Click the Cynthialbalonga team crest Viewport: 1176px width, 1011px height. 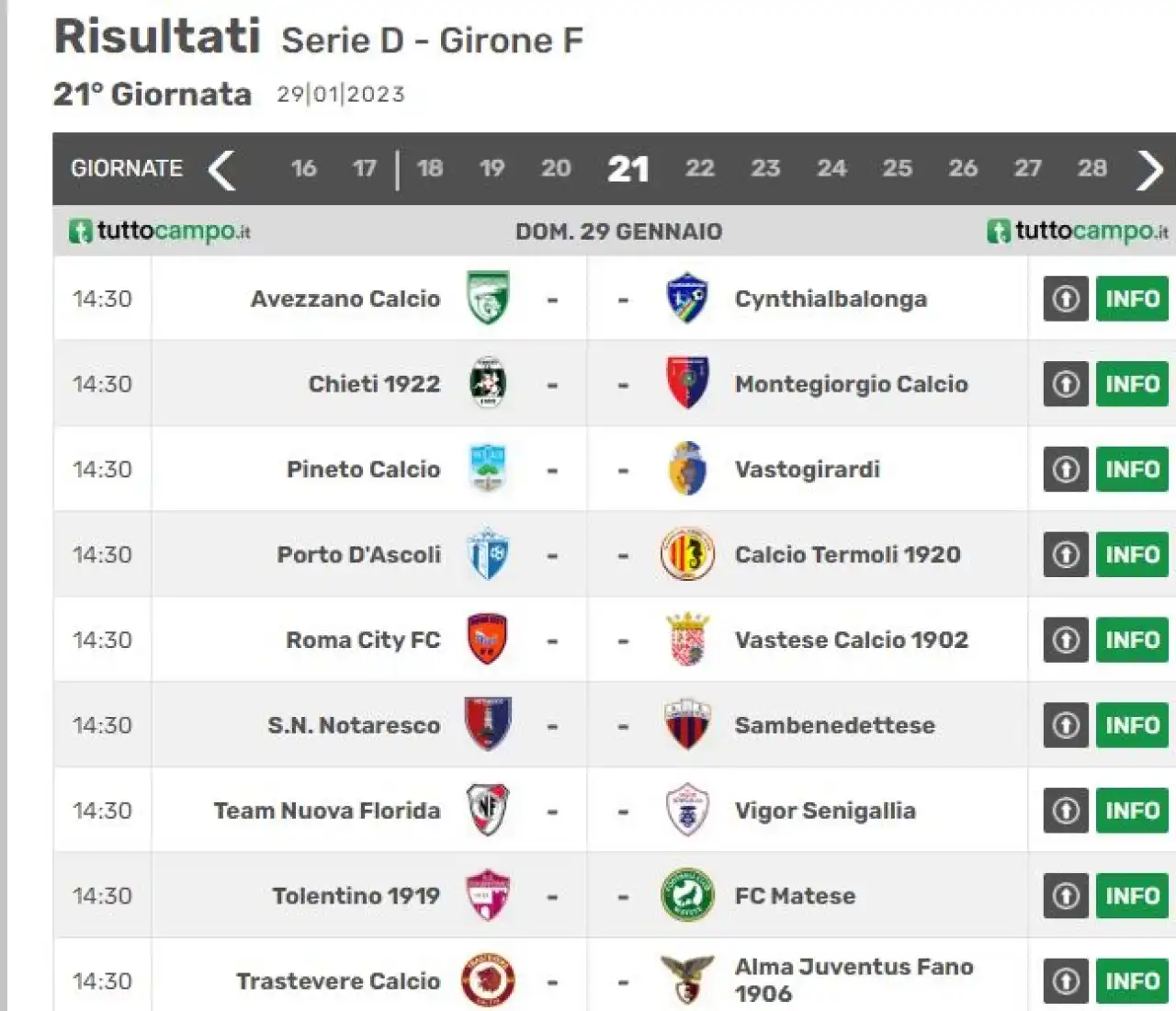[686, 298]
